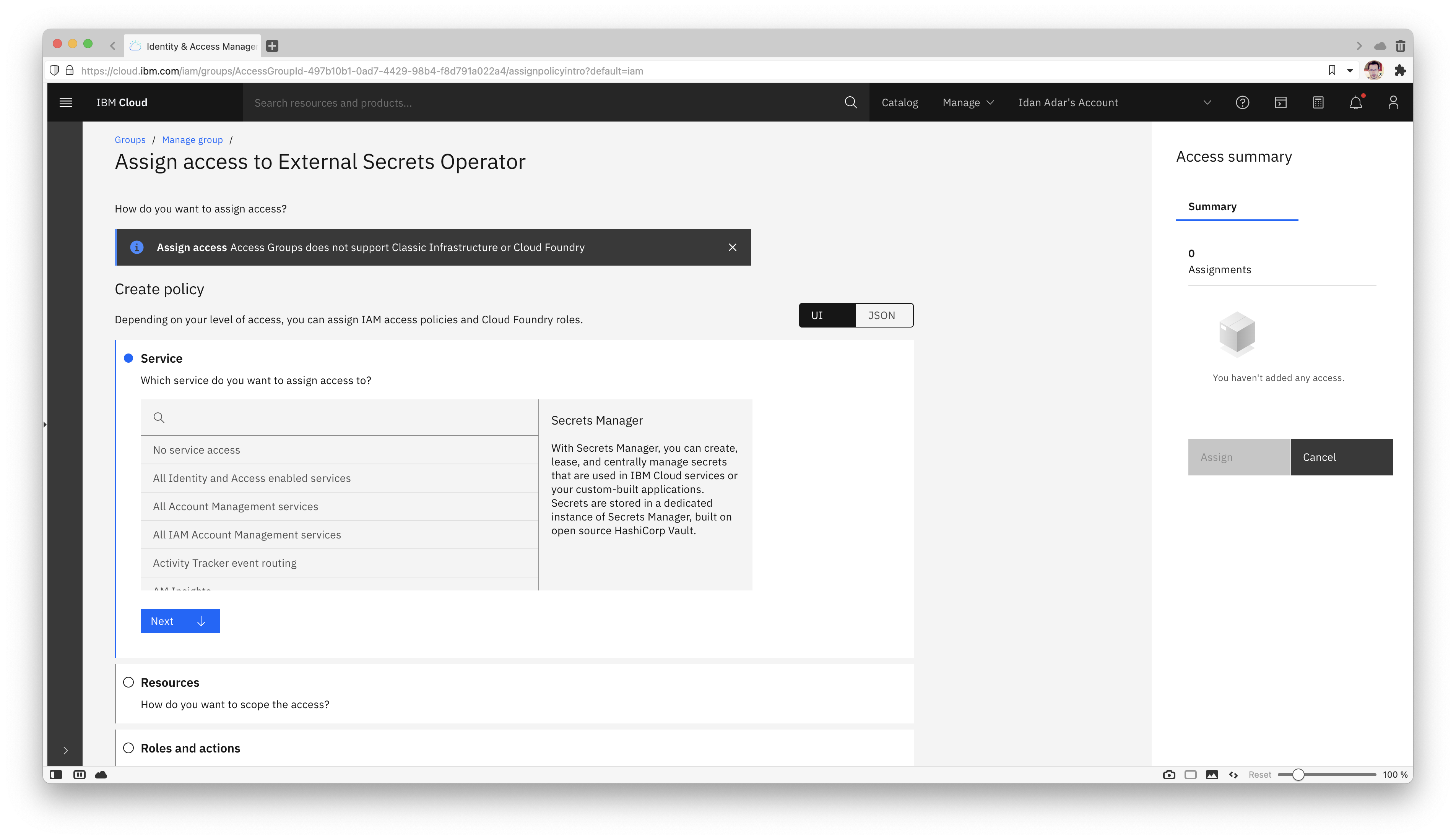The height and width of the screenshot is (840, 1456).
Task: Open the account switcher dropdown chevron
Action: pyautogui.click(x=1207, y=103)
